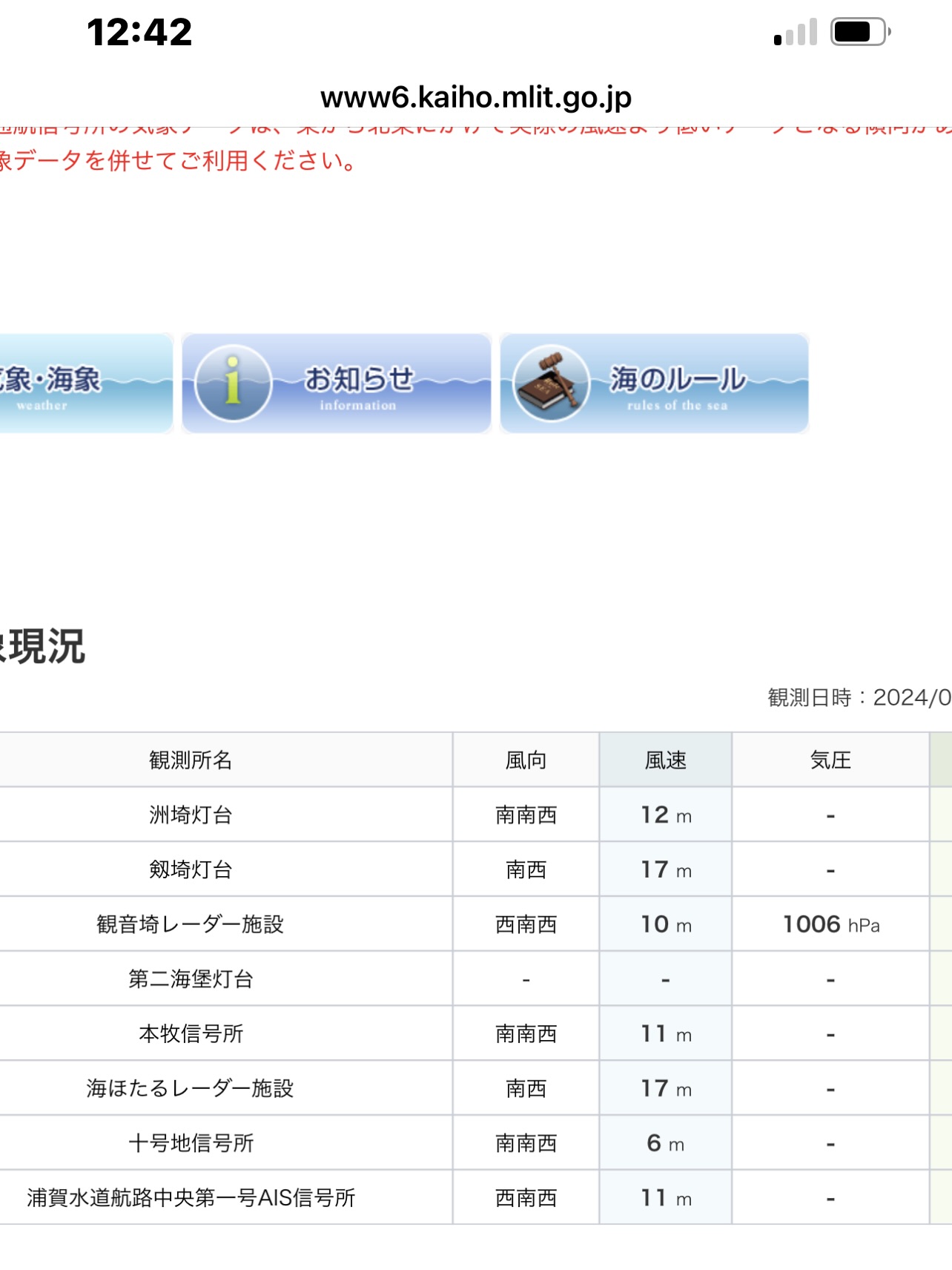Click the 気圧 column header
Screen dimensions: 952x1270
pyautogui.click(x=830, y=760)
